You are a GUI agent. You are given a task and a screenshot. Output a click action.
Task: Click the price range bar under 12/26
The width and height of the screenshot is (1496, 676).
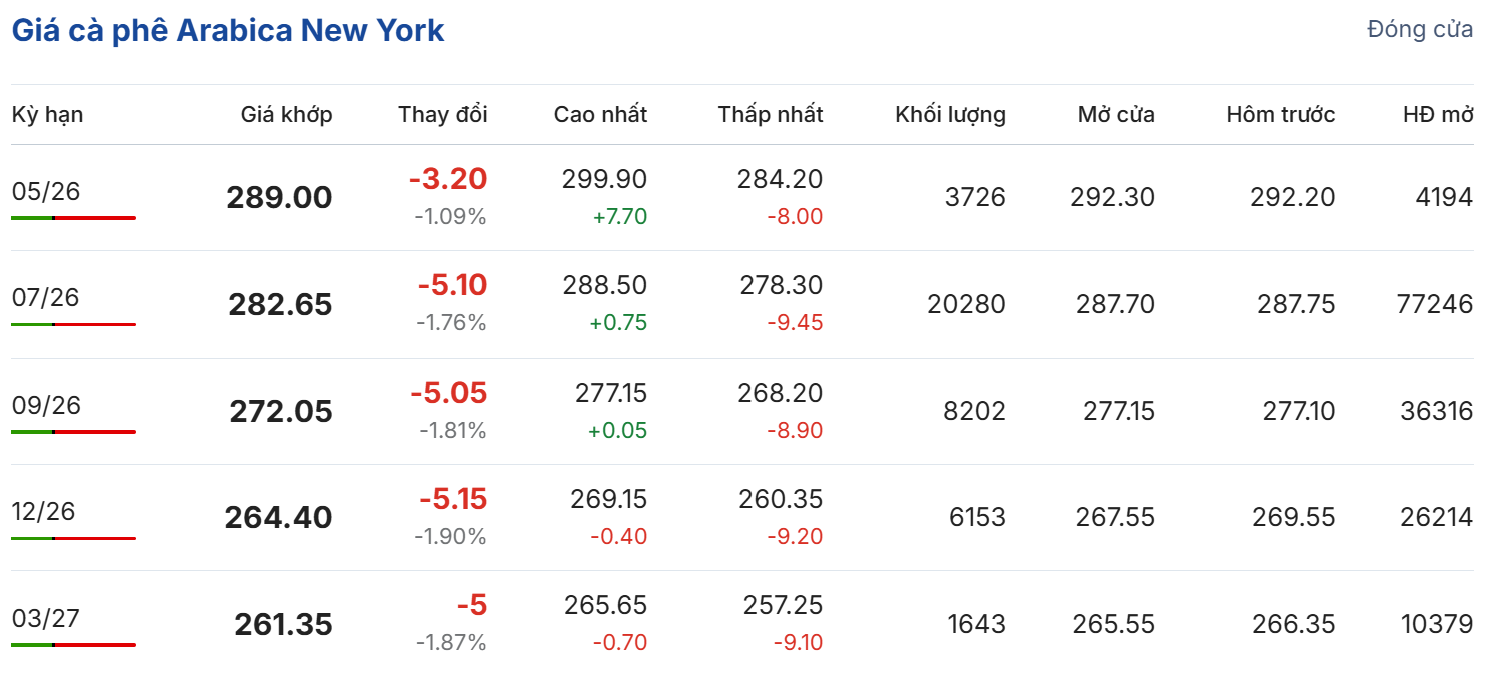coord(73,538)
